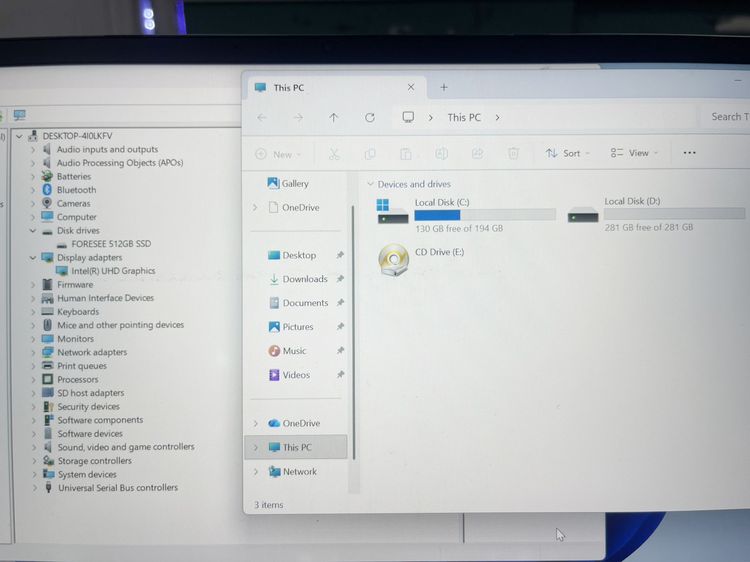Open Pictures quick access folder
The height and width of the screenshot is (562, 750).
coord(291,327)
